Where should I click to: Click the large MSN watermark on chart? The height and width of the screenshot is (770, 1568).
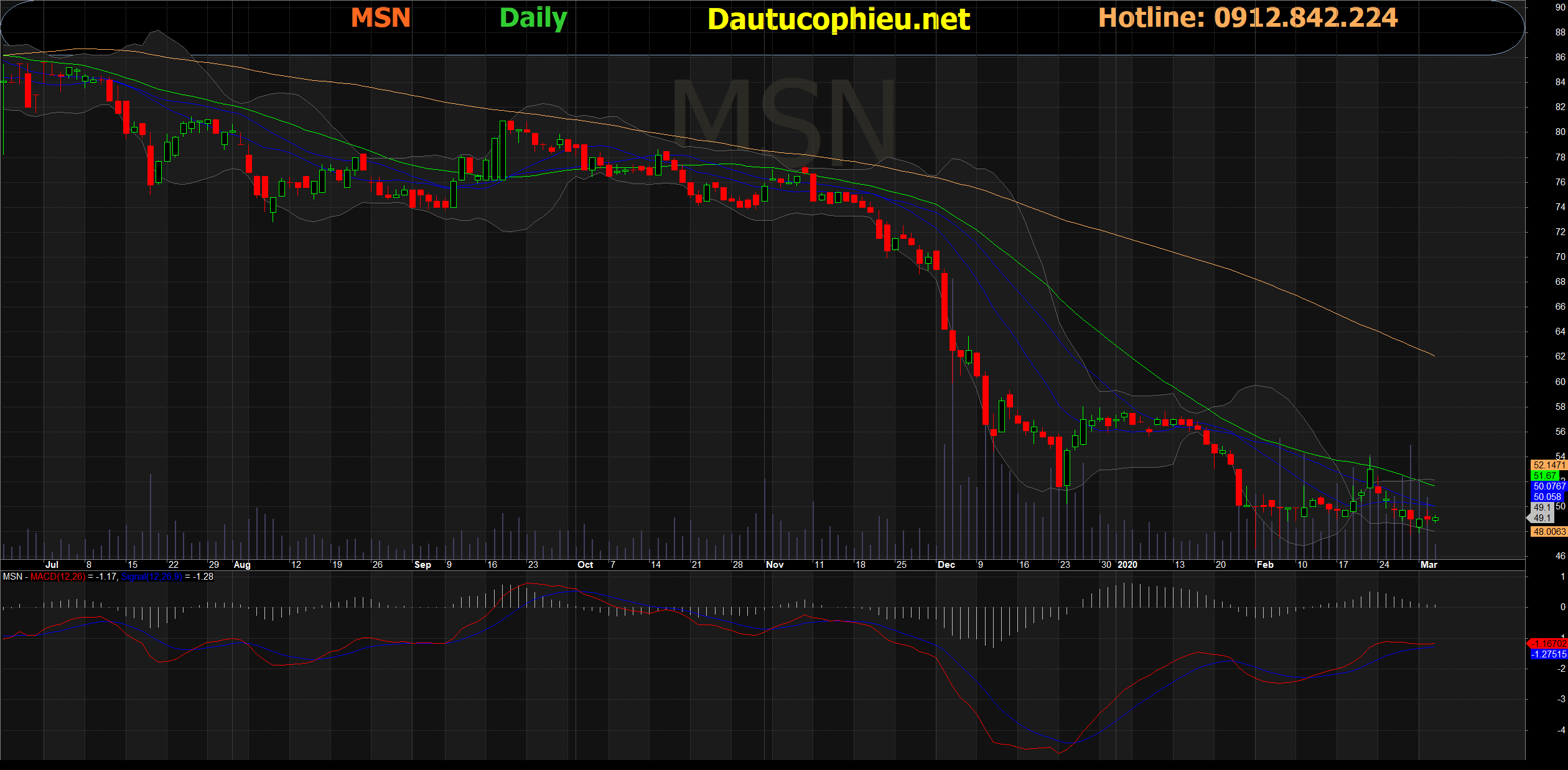(x=784, y=121)
